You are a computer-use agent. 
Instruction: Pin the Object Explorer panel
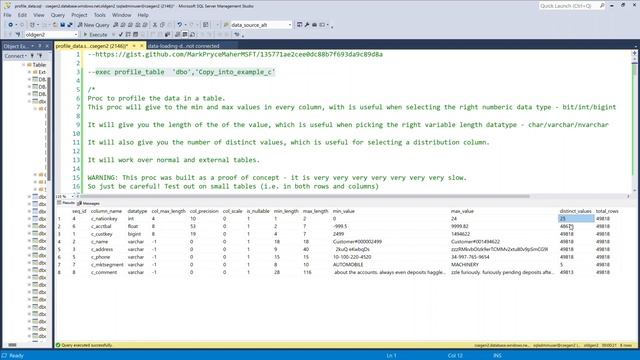click(x=40, y=46)
